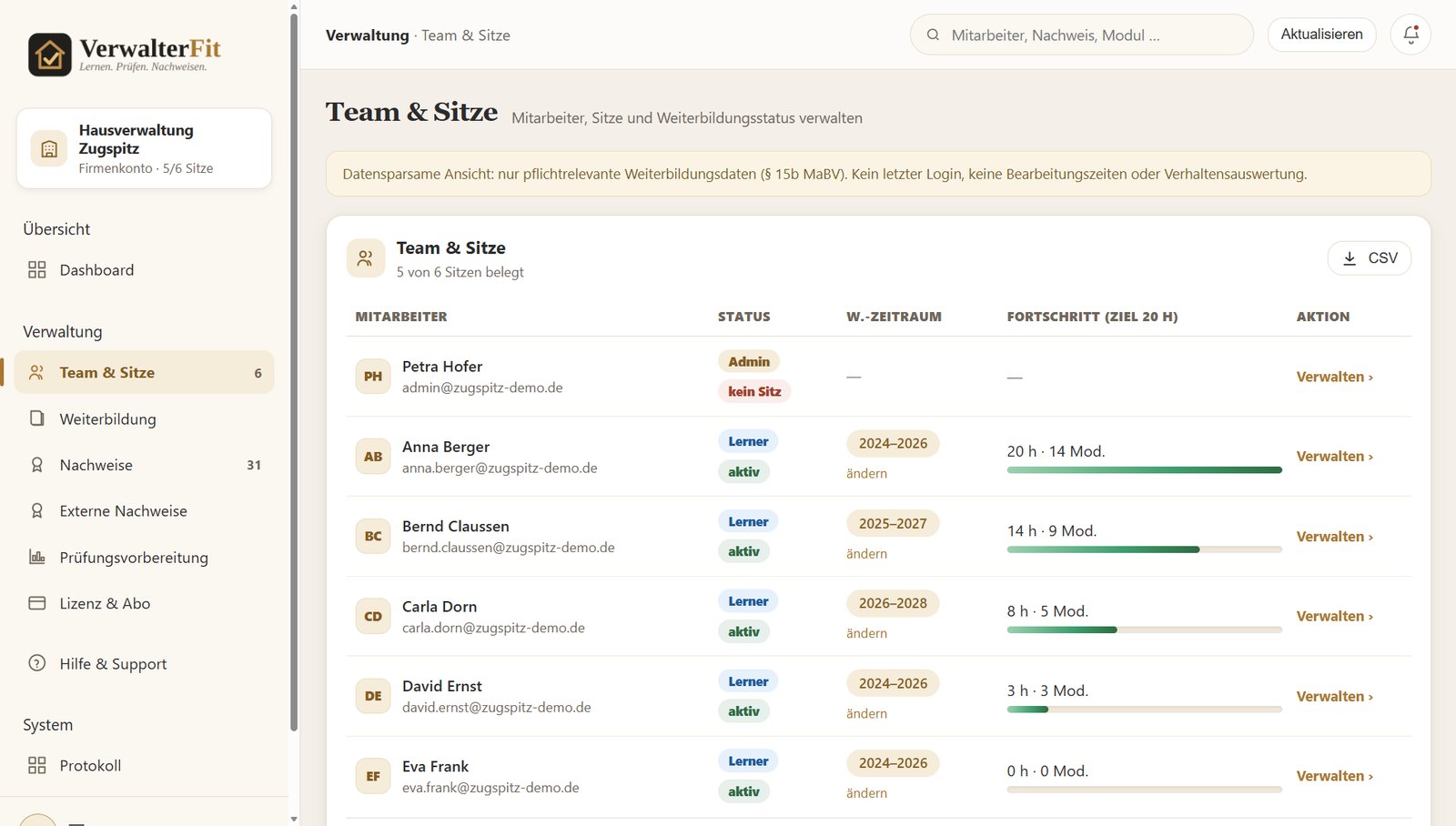Screen dimensions: 1456x826
Task: Click the Nachweise certificate icon
Action: [x=37, y=465]
